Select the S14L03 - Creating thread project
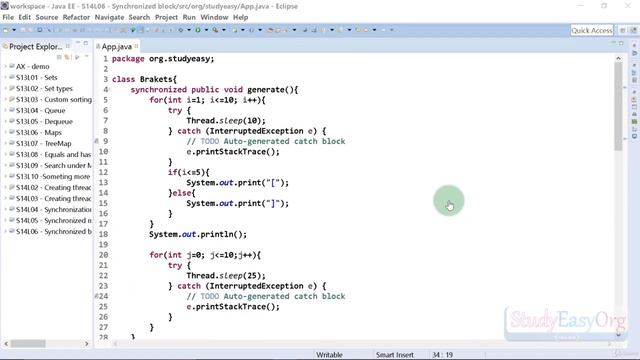 click(x=53, y=198)
